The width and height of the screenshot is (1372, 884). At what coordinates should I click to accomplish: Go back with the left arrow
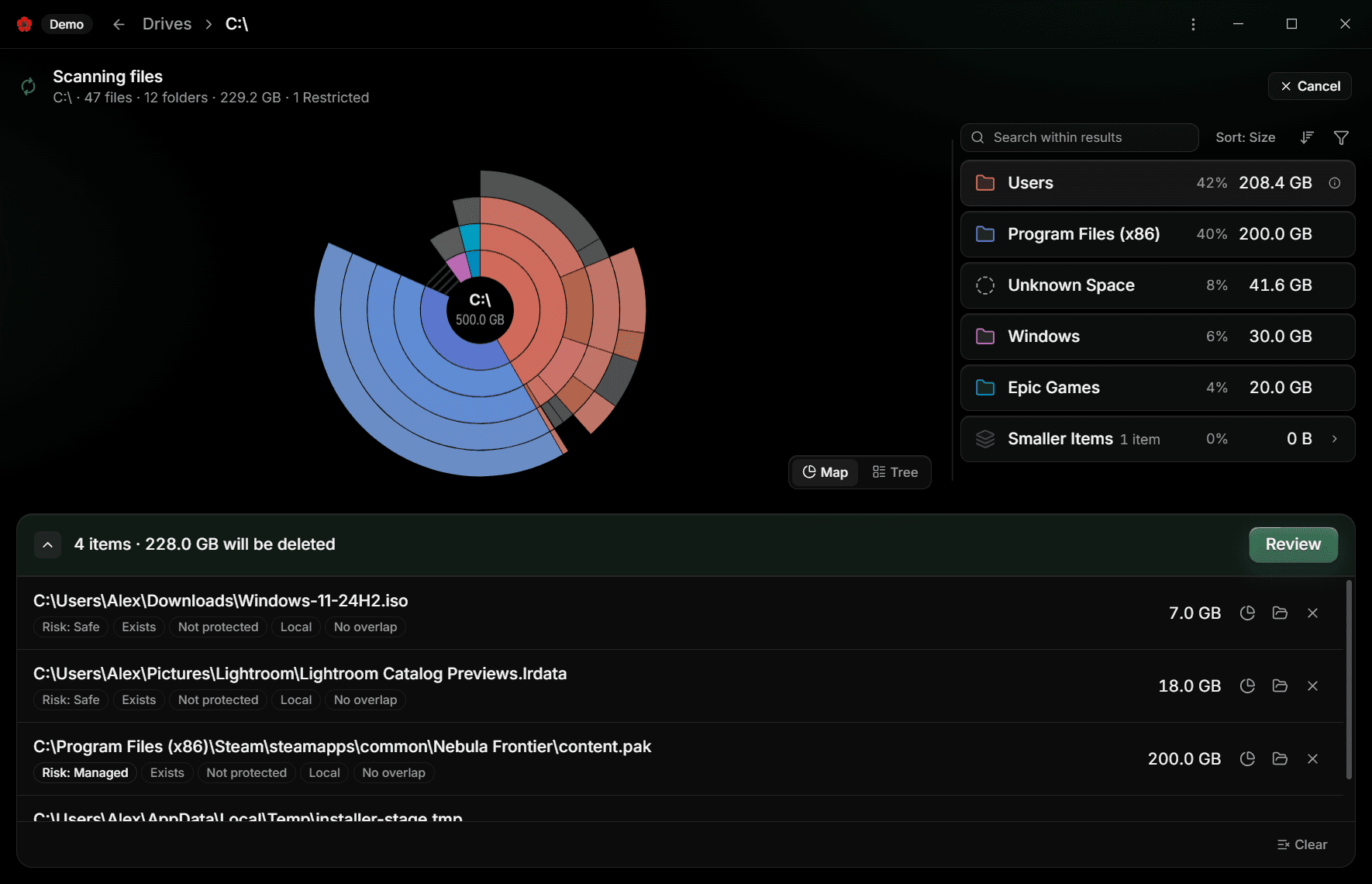pos(119,24)
